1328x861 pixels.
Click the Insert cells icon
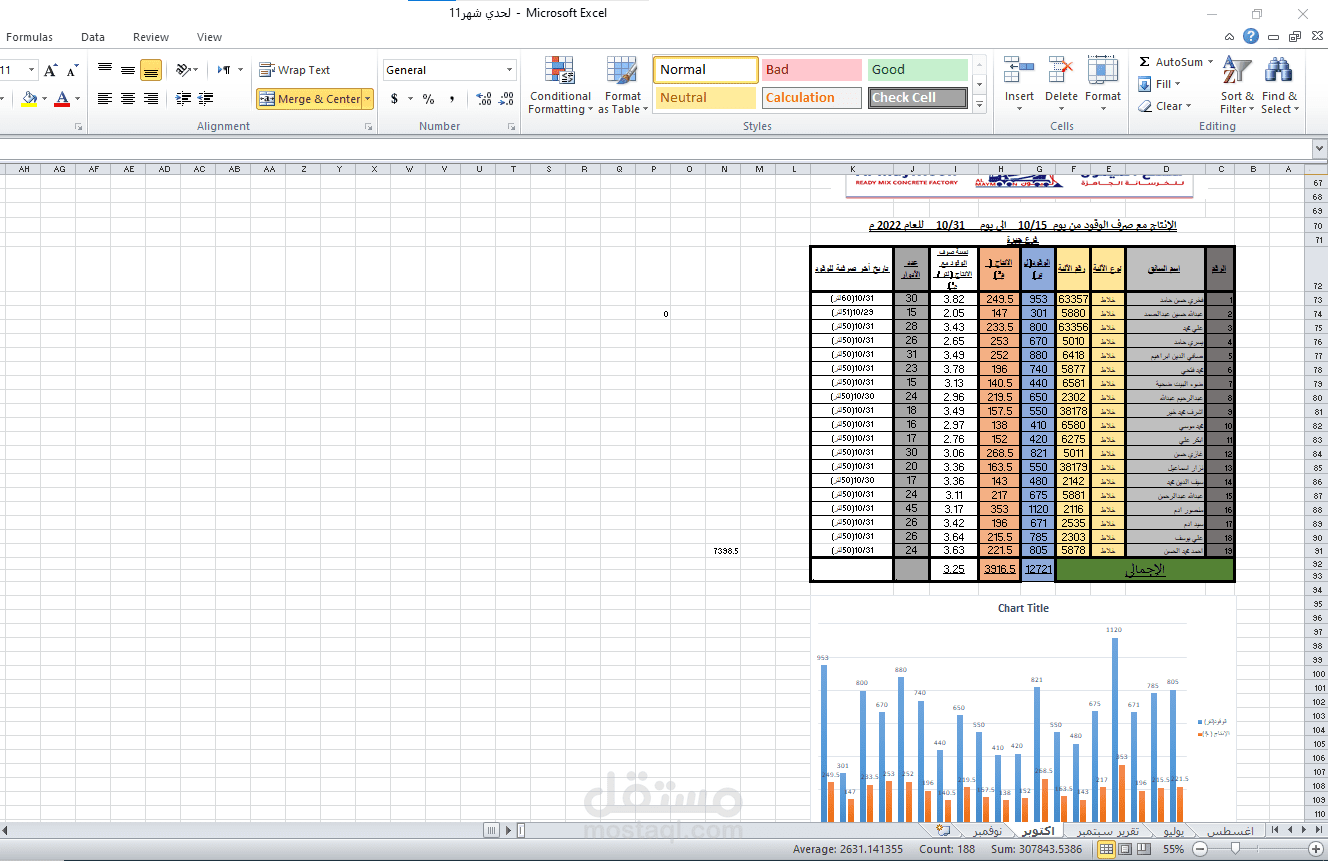click(1019, 70)
